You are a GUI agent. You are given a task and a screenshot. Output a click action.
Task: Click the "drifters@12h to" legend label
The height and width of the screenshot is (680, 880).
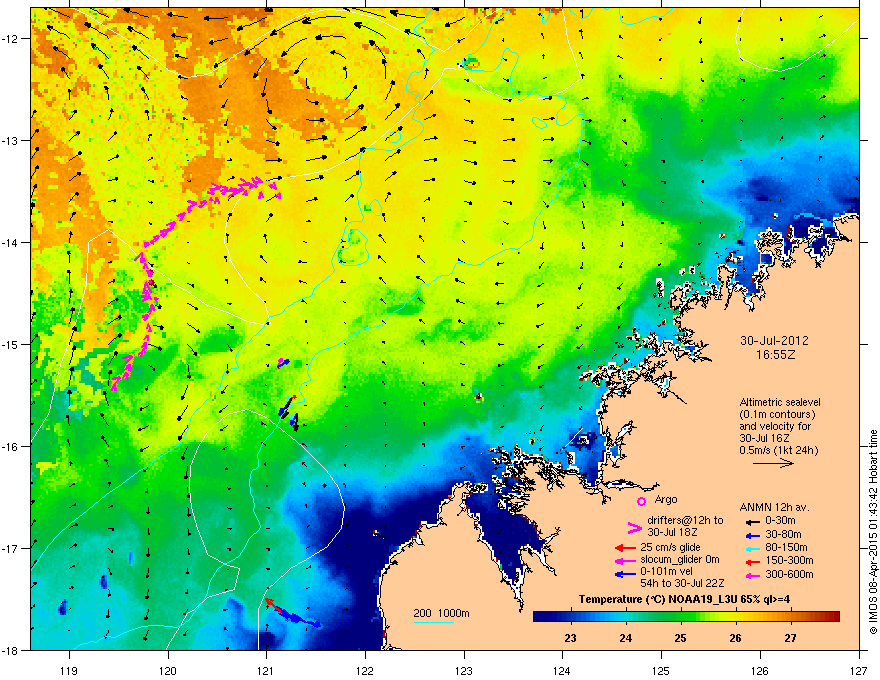click(685, 520)
